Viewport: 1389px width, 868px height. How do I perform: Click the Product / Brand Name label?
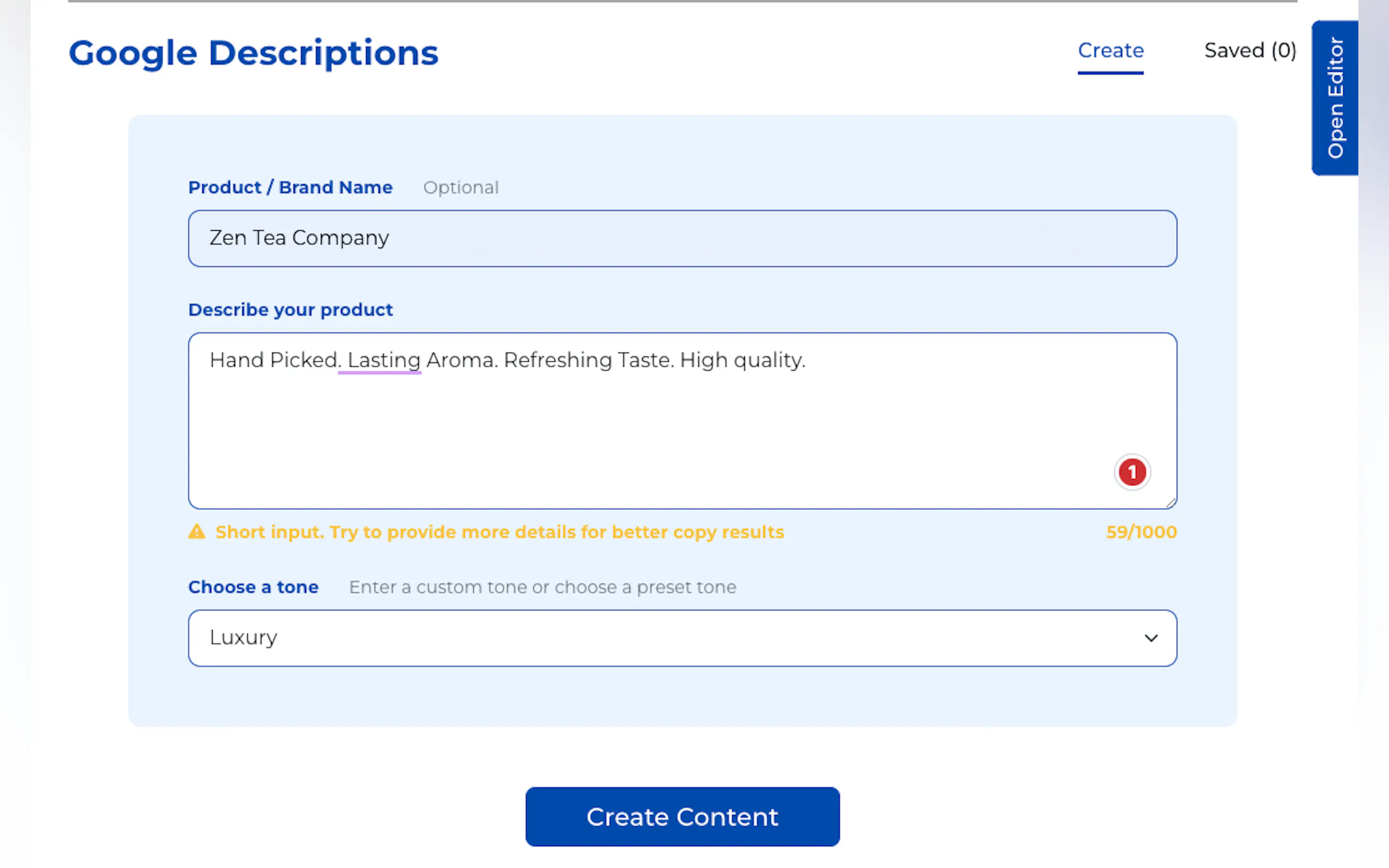[x=290, y=187]
